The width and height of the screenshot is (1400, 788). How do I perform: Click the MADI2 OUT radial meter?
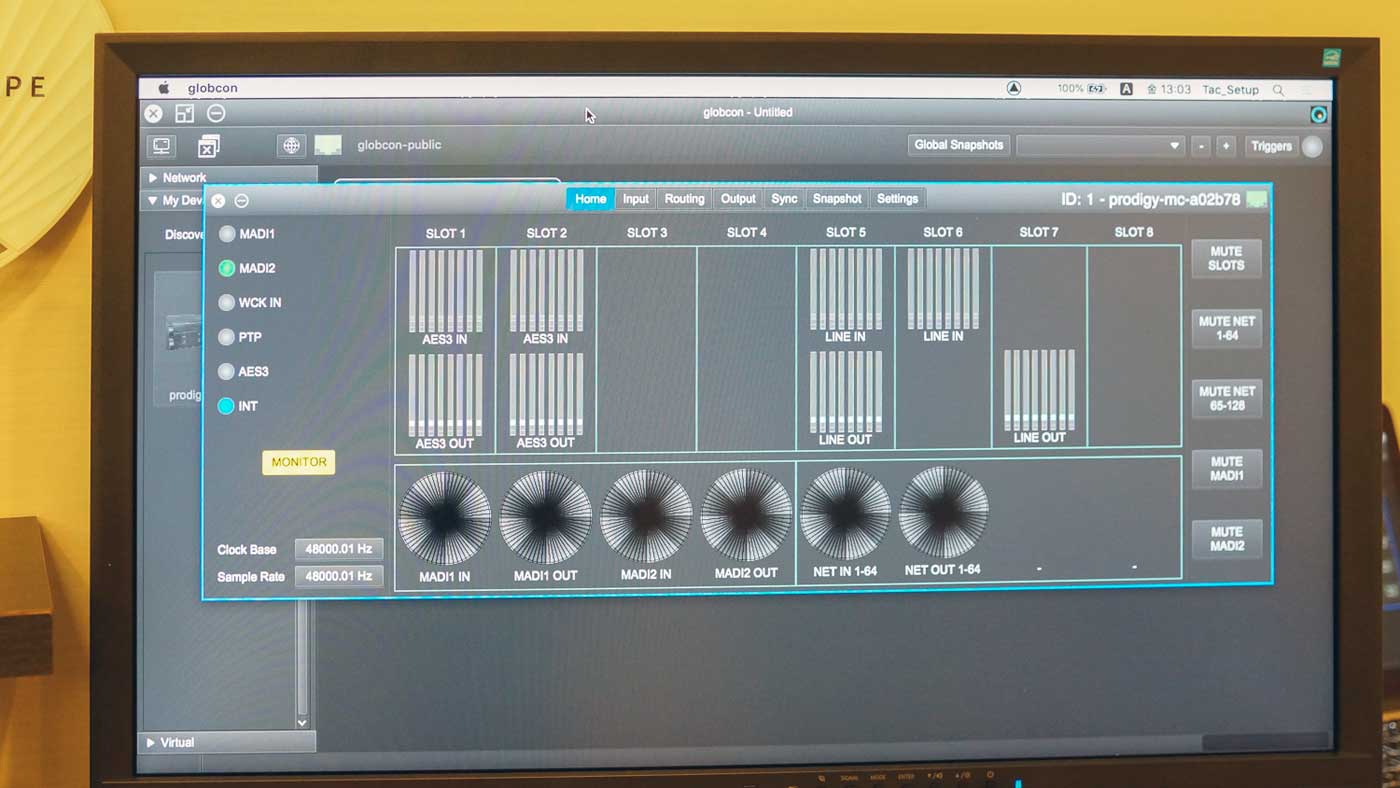[x=746, y=515]
